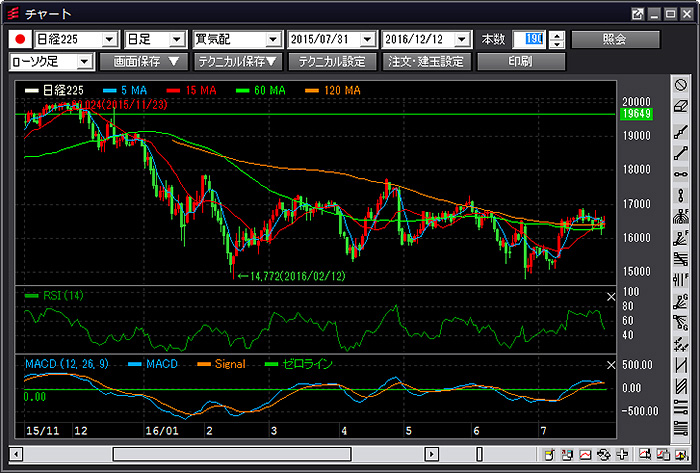Click the 照会 button
This screenshot has width=700, height=473.
point(615,39)
